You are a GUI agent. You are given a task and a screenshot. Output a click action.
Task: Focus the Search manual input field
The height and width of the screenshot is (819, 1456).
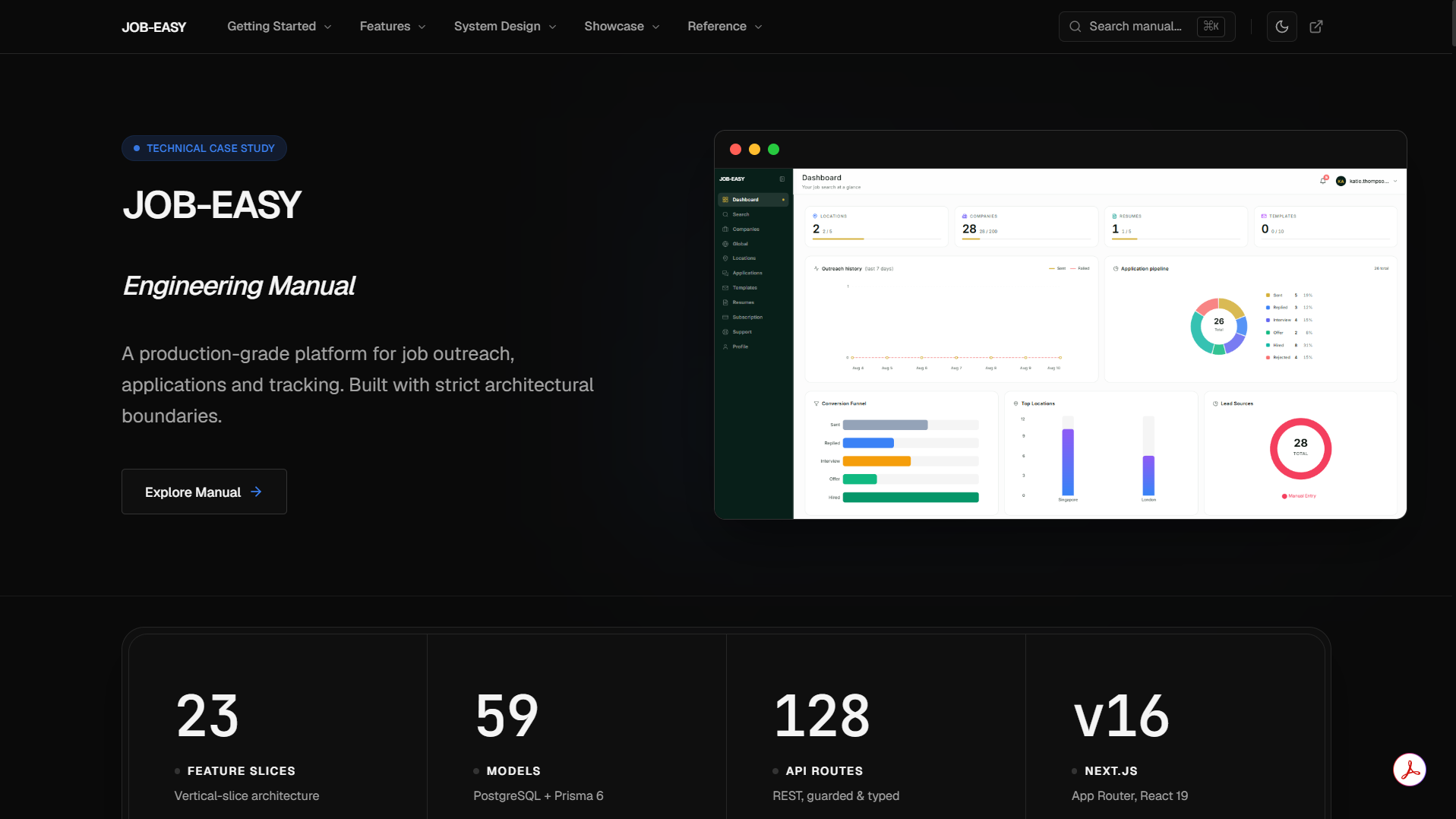click(1146, 27)
